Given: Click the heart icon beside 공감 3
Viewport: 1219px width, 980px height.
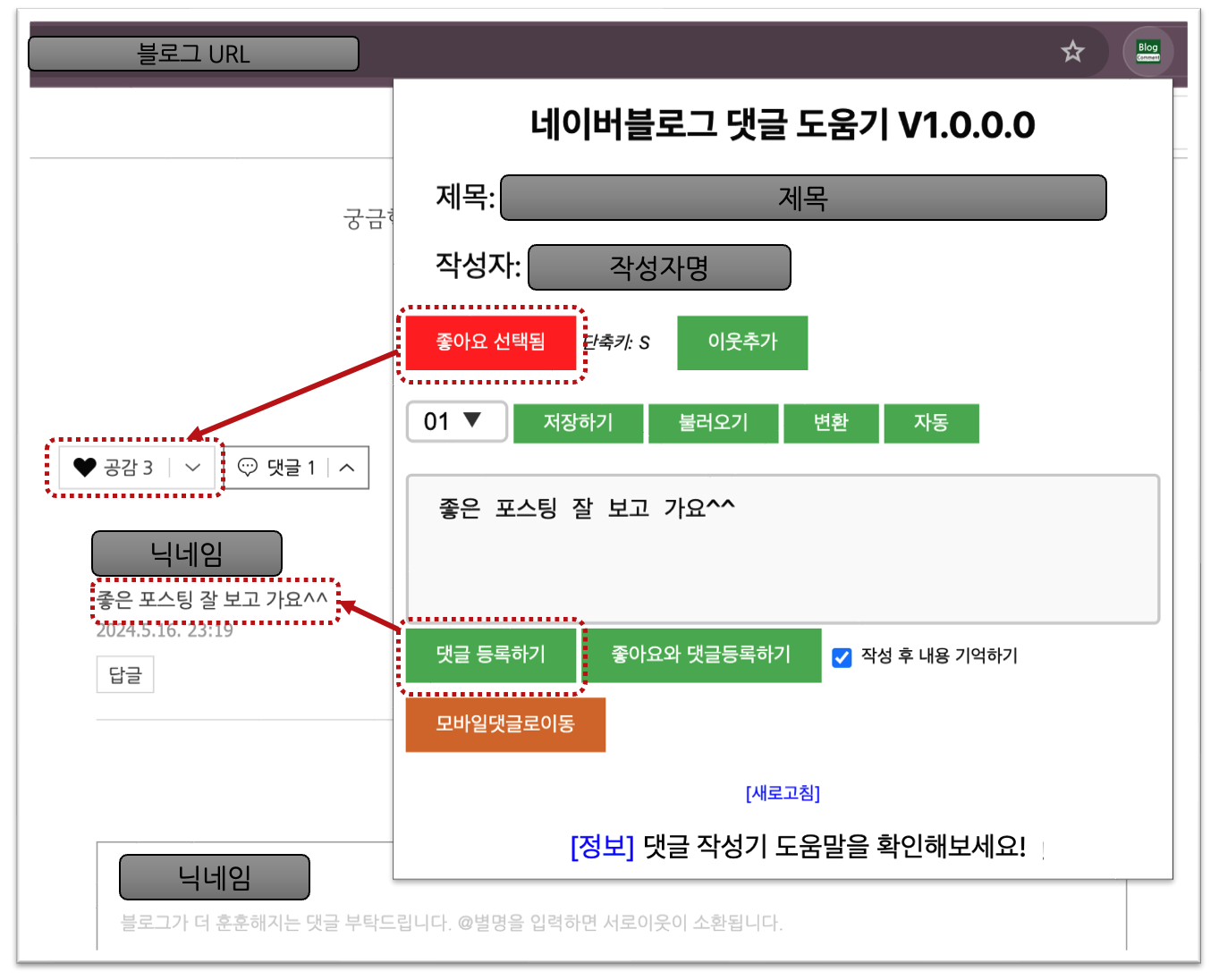Looking at the screenshot, I should coord(84,467).
